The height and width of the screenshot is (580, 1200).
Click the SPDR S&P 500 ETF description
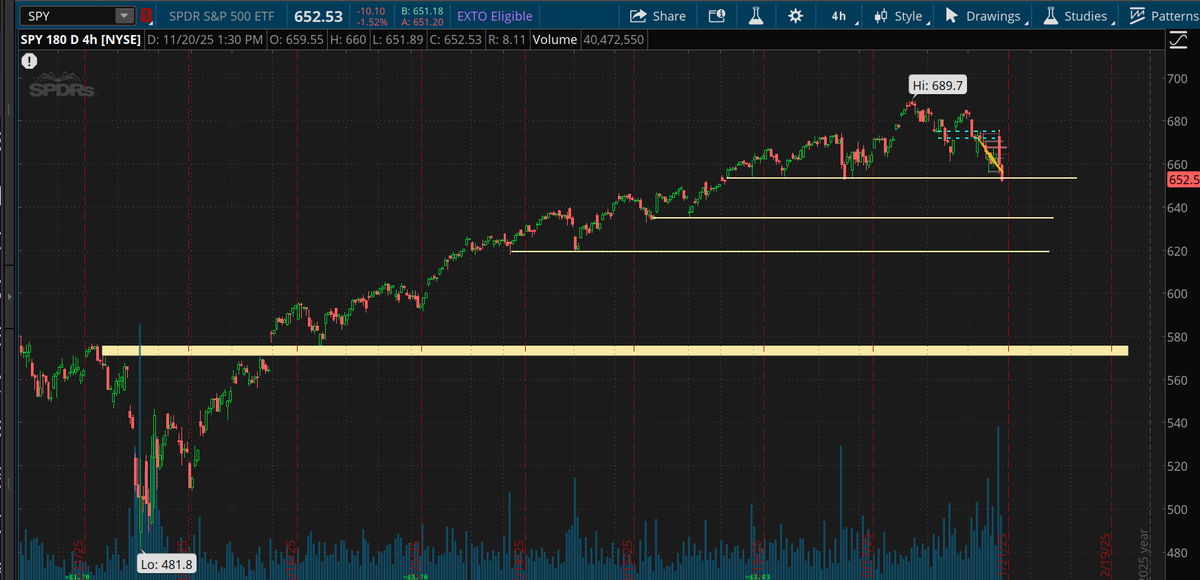220,16
